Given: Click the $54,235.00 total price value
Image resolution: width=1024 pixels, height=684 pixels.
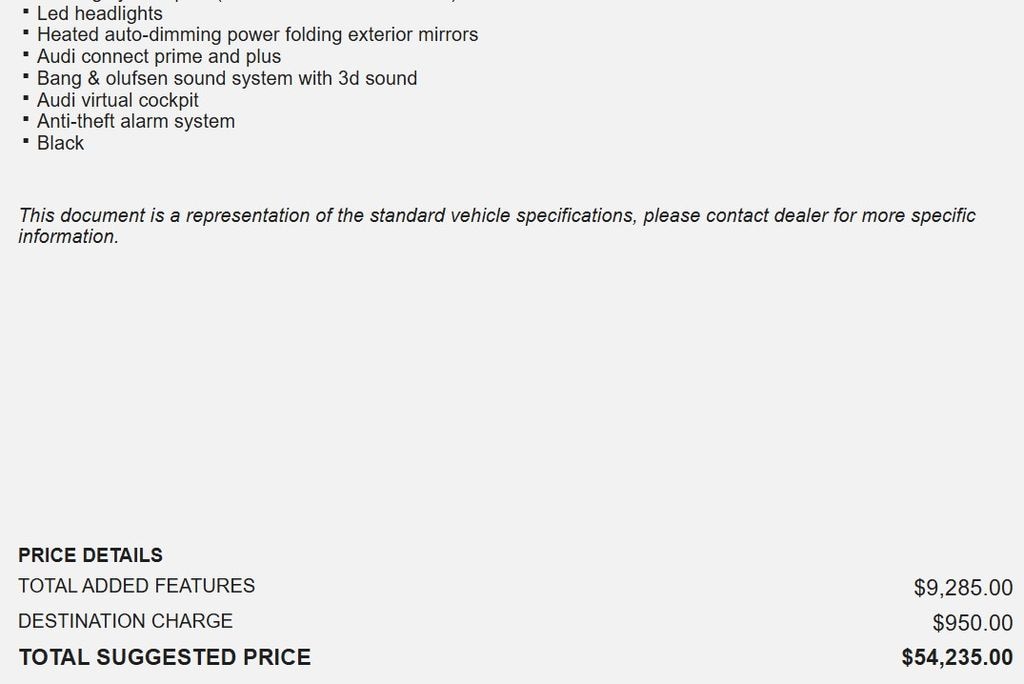Looking at the screenshot, I should (956, 657).
